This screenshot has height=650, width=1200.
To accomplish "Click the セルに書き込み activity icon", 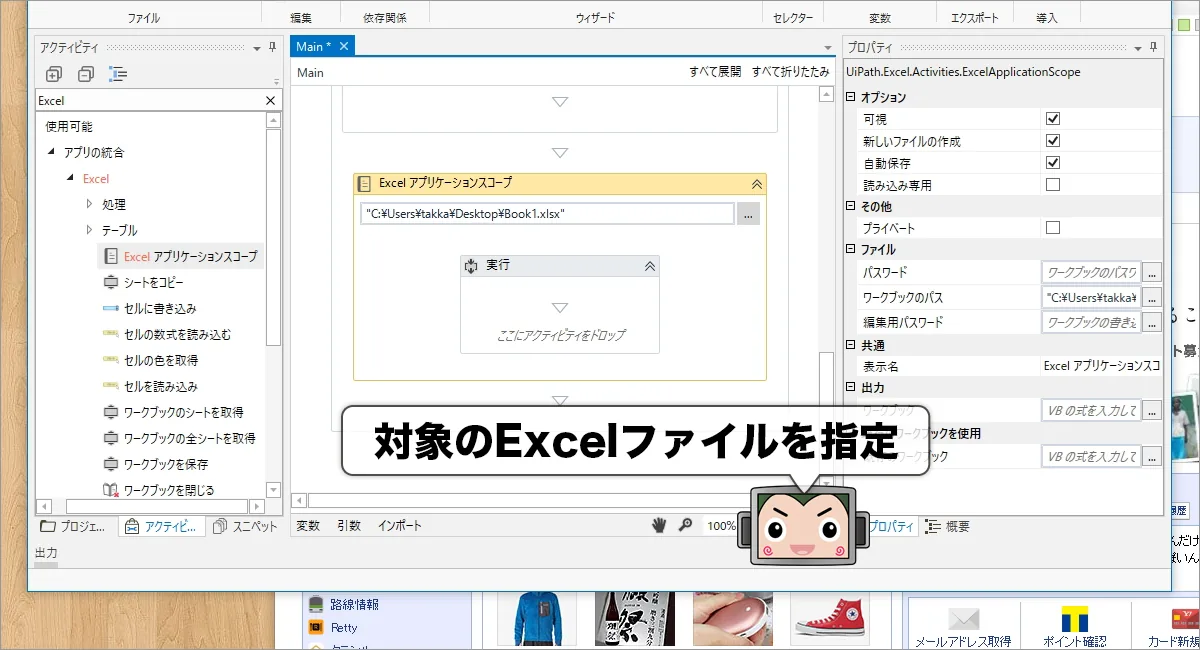I will point(111,309).
